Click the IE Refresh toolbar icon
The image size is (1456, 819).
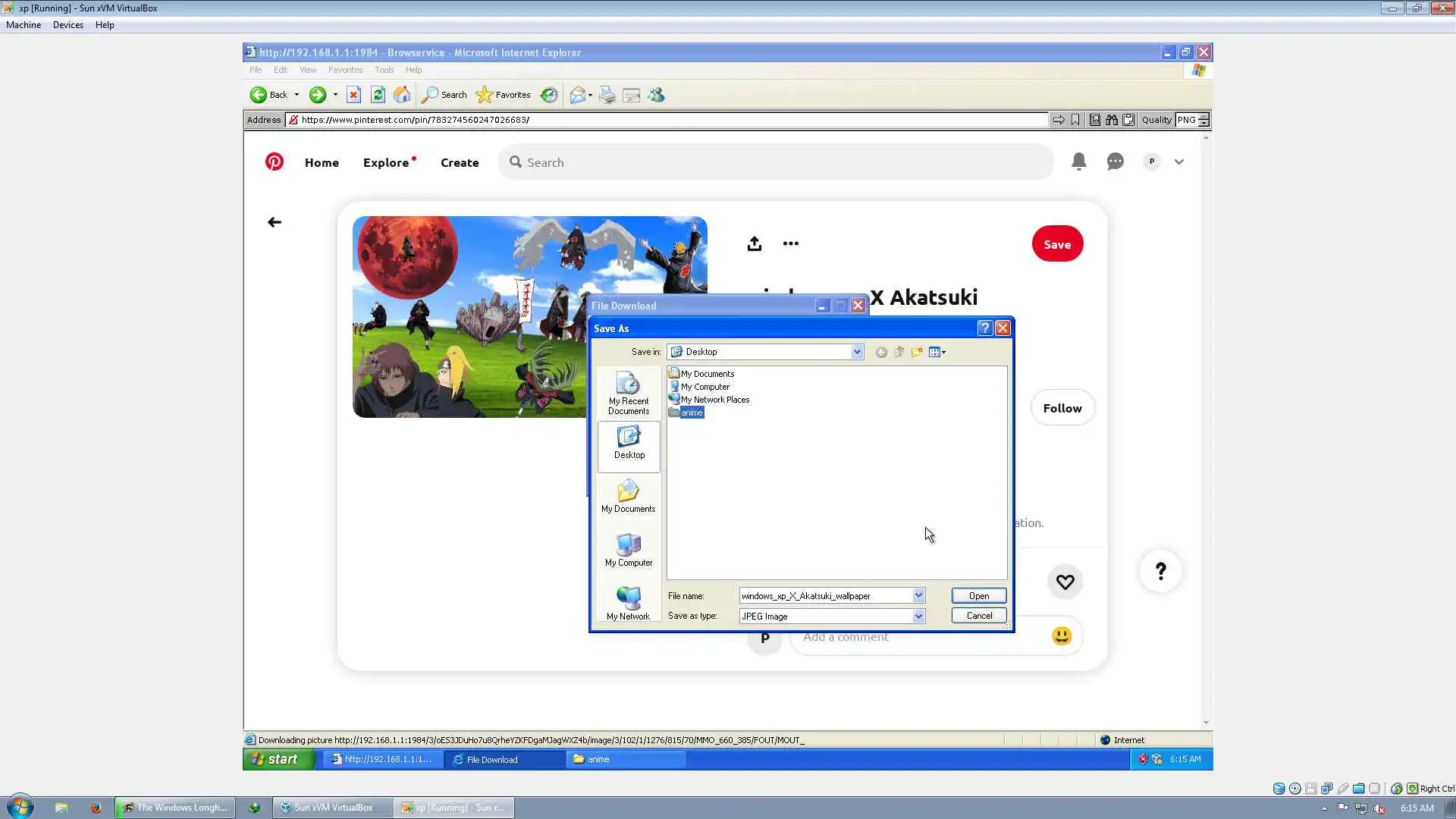pyautogui.click(x=378, y=95)
